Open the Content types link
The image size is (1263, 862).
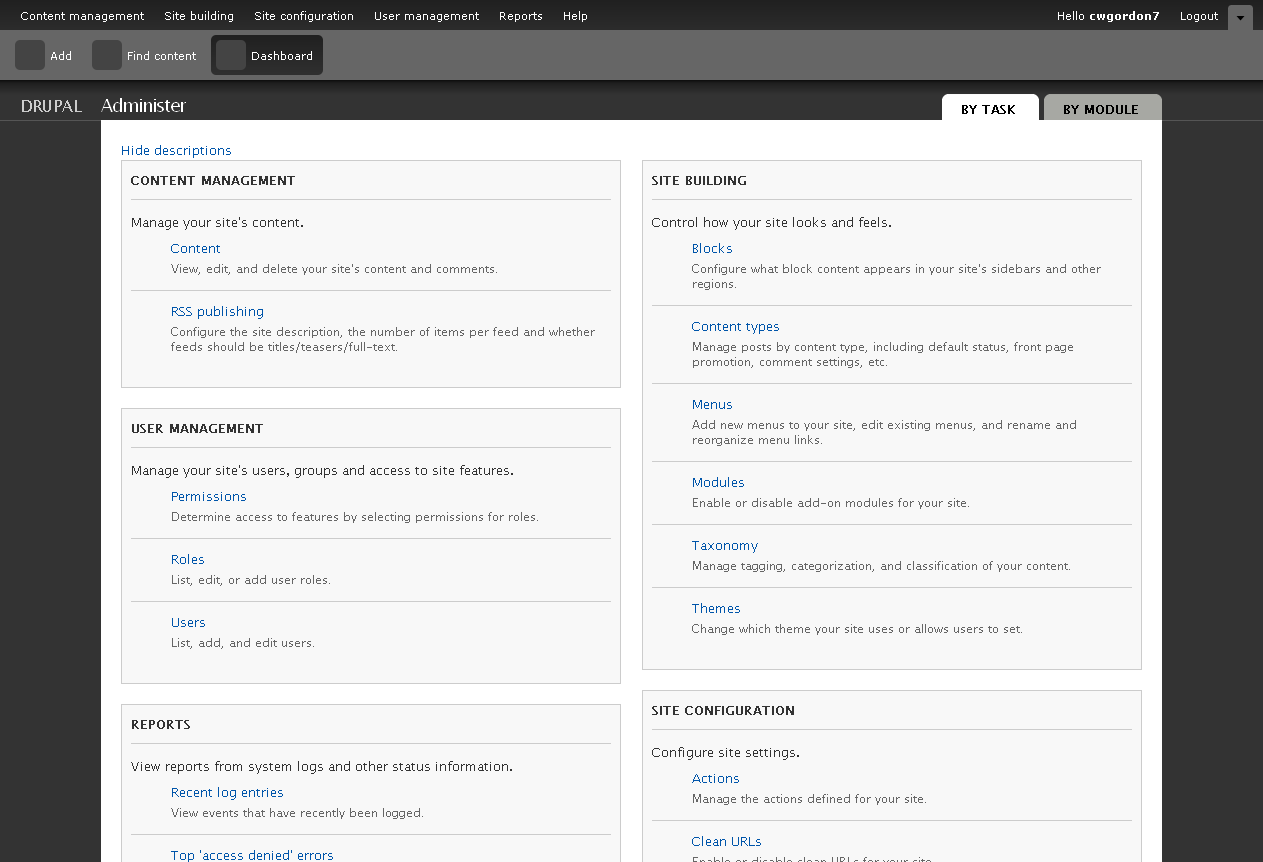click(x=735, y=326)
